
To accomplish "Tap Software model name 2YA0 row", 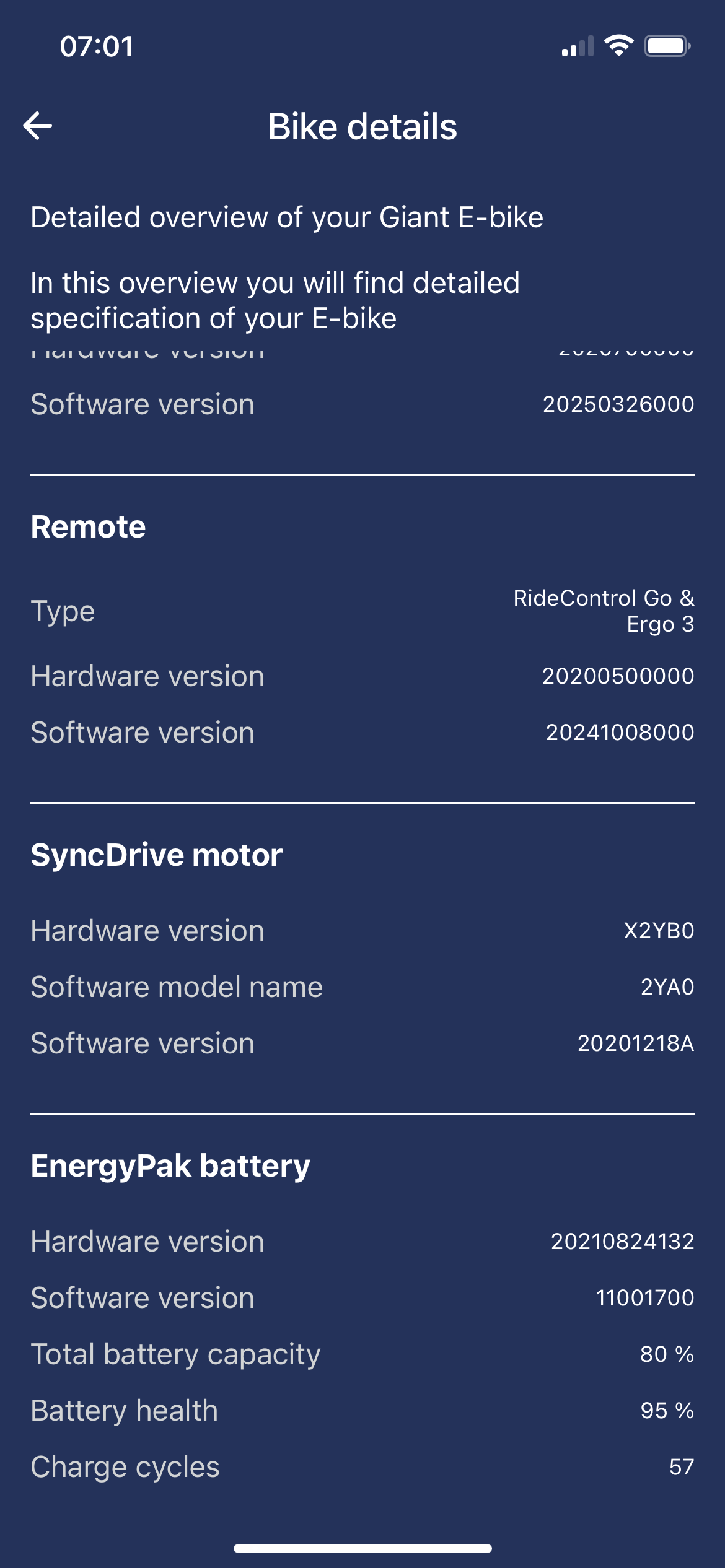I will [362, 987].
